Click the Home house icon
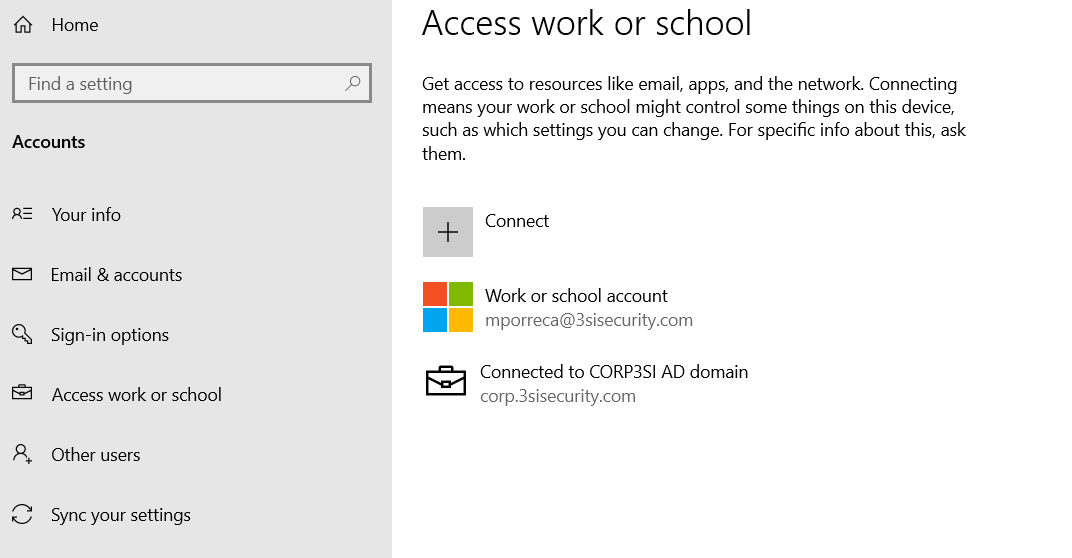 pos(23,25)
